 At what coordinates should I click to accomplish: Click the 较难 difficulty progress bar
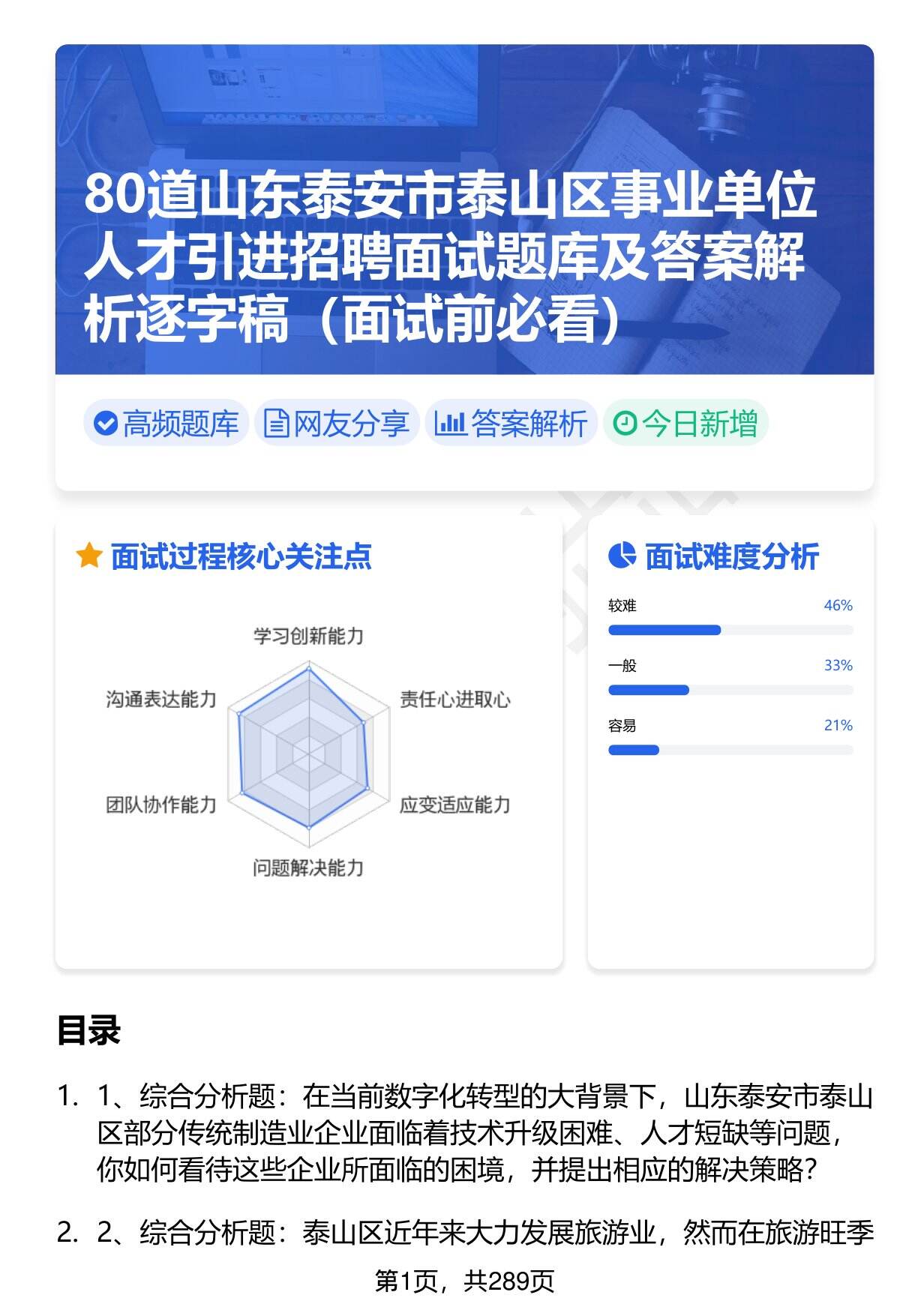pyautogui.click(x=730, y=630)
